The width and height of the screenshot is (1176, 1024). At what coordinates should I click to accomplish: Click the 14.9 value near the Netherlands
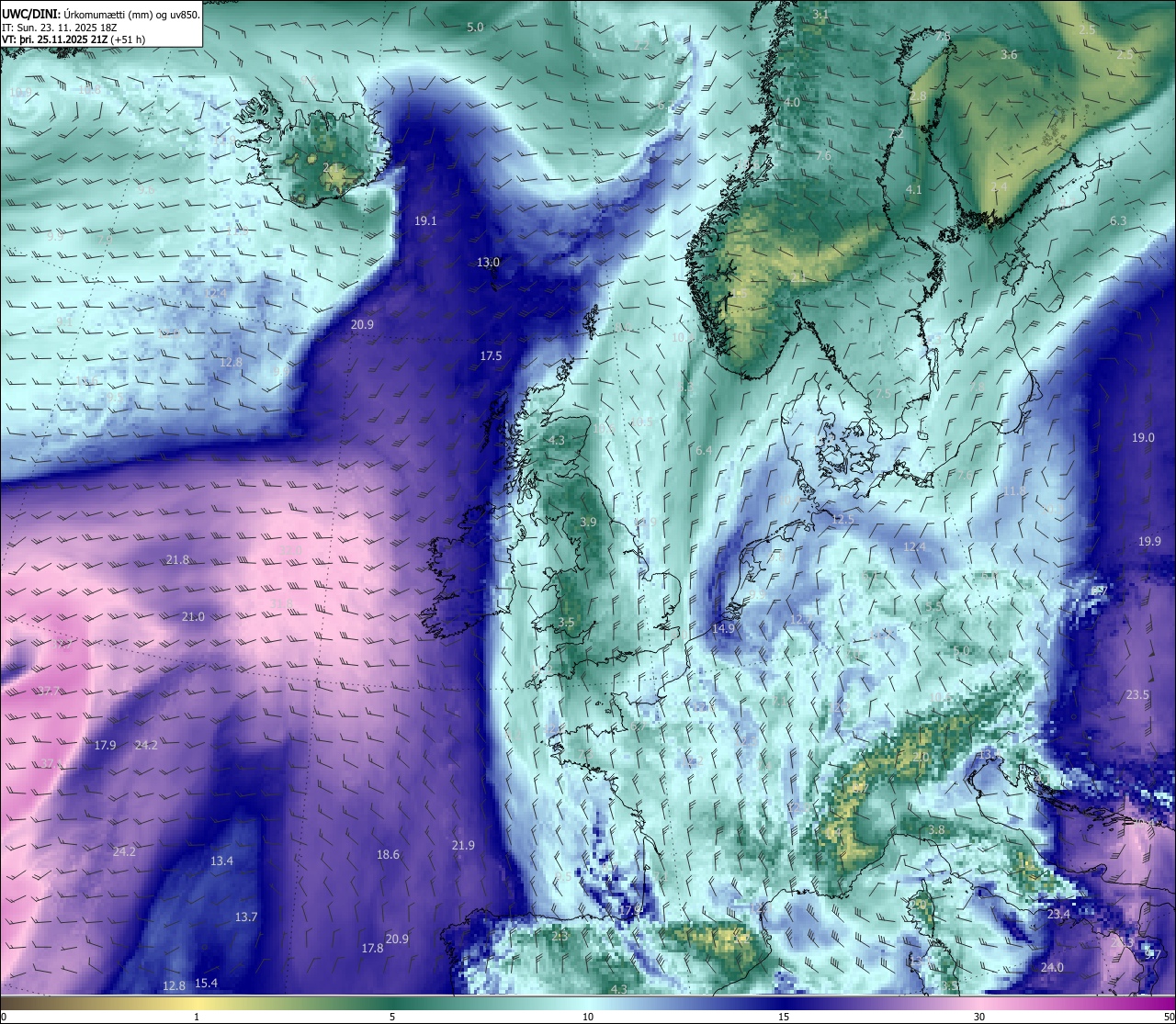723,629
